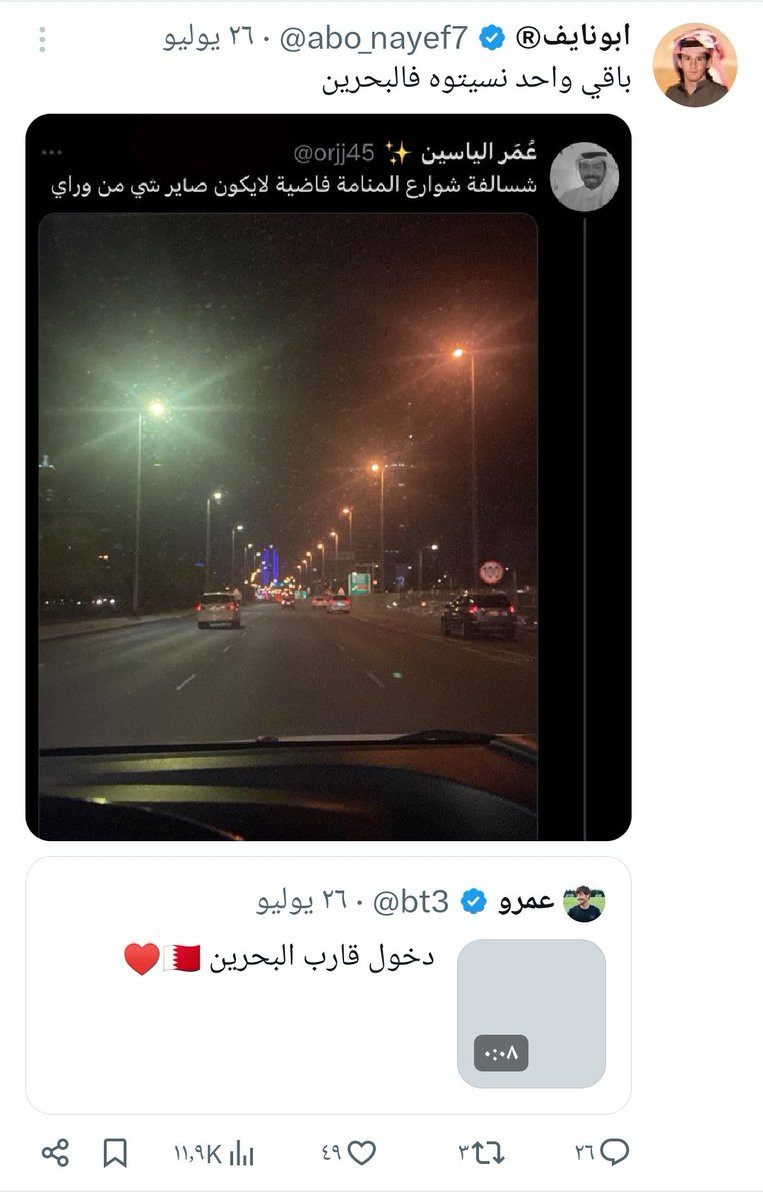Image resolution: width=763 pixels, height=1200 pixels.
Task: Click the @orjj45 handle in the image
Action: pos(334,153)
